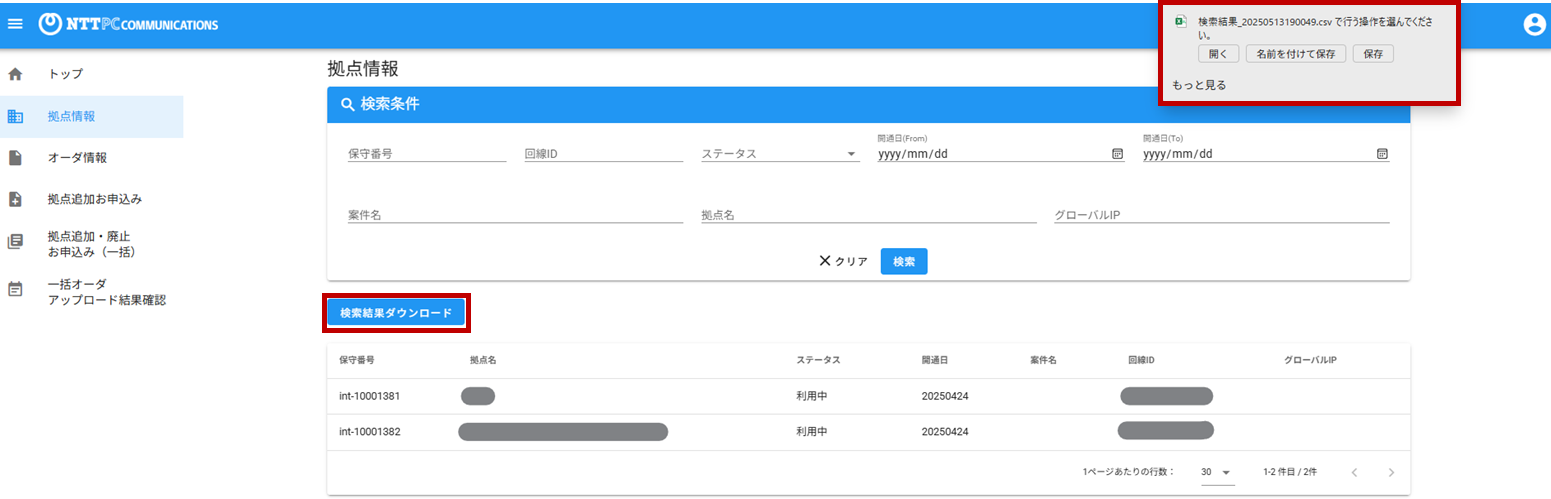Click the add-file icon beside 拠点追加お申込み

15,199
